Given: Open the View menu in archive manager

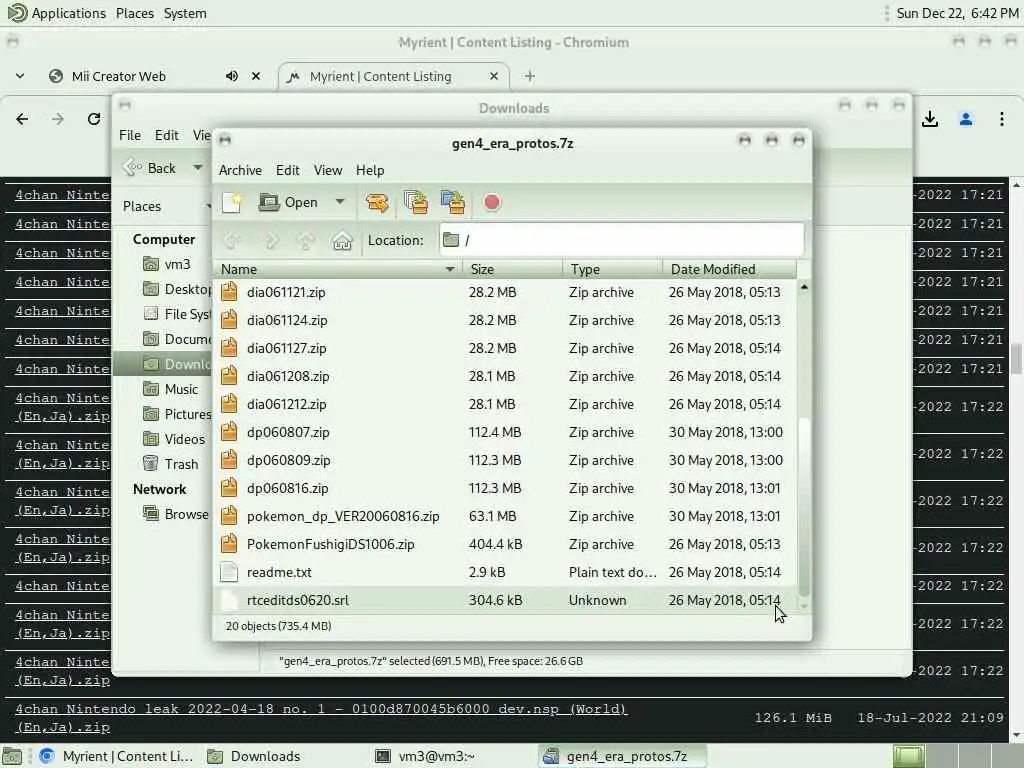Looking at the screenshot, I should pyautogui.click(x=328, y=170).
